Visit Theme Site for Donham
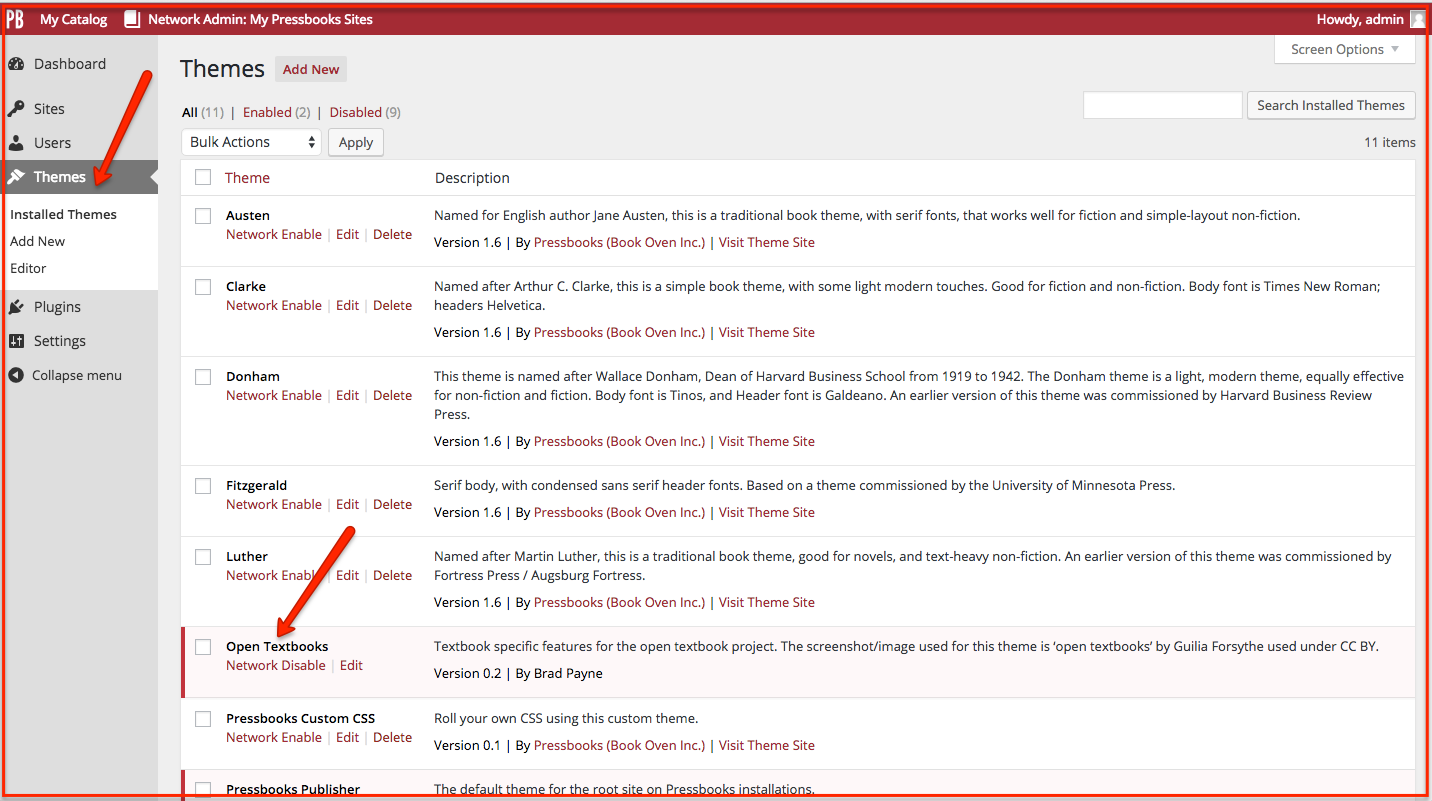The image size is (1432, 801). pos(767,441)
